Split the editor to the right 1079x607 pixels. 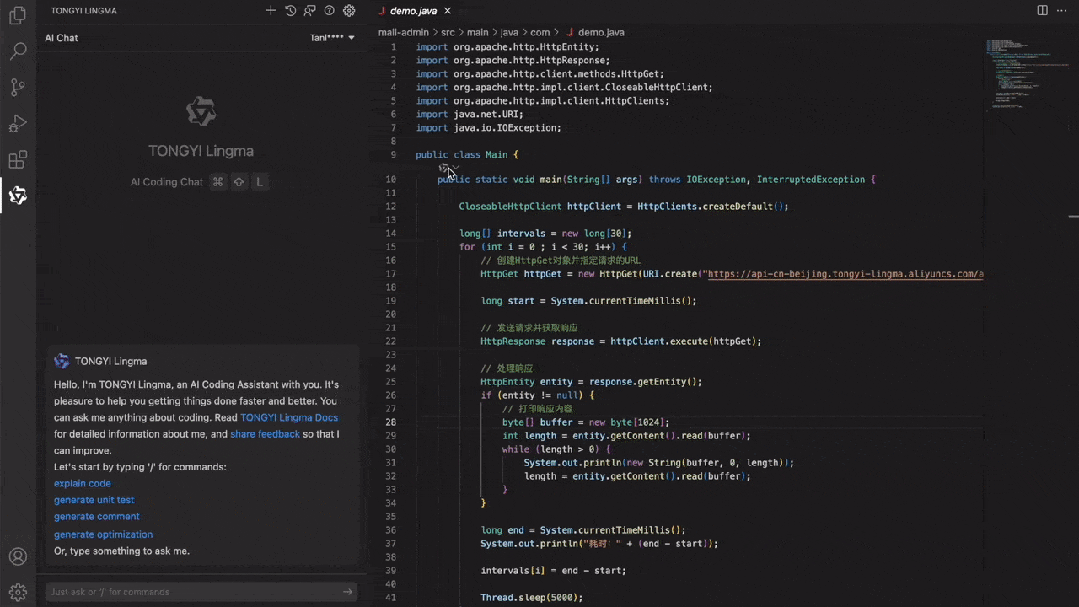1042,10
